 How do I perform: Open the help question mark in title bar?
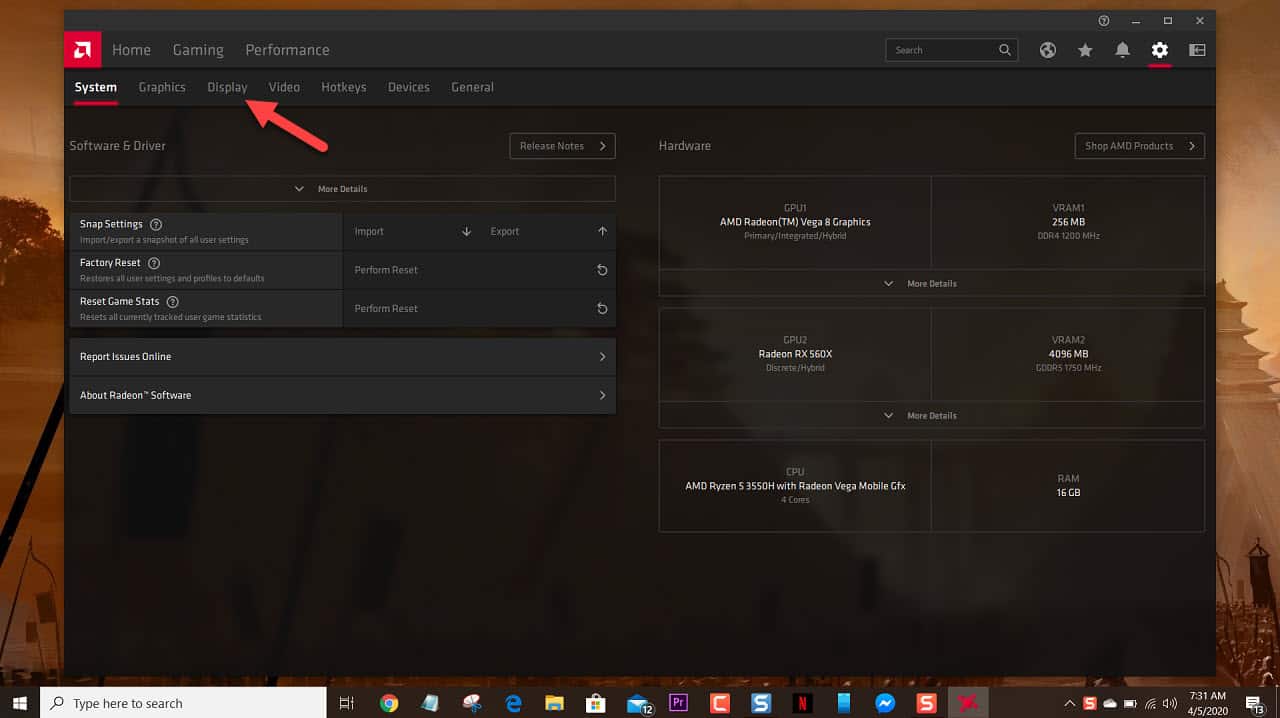point(1104,20)
